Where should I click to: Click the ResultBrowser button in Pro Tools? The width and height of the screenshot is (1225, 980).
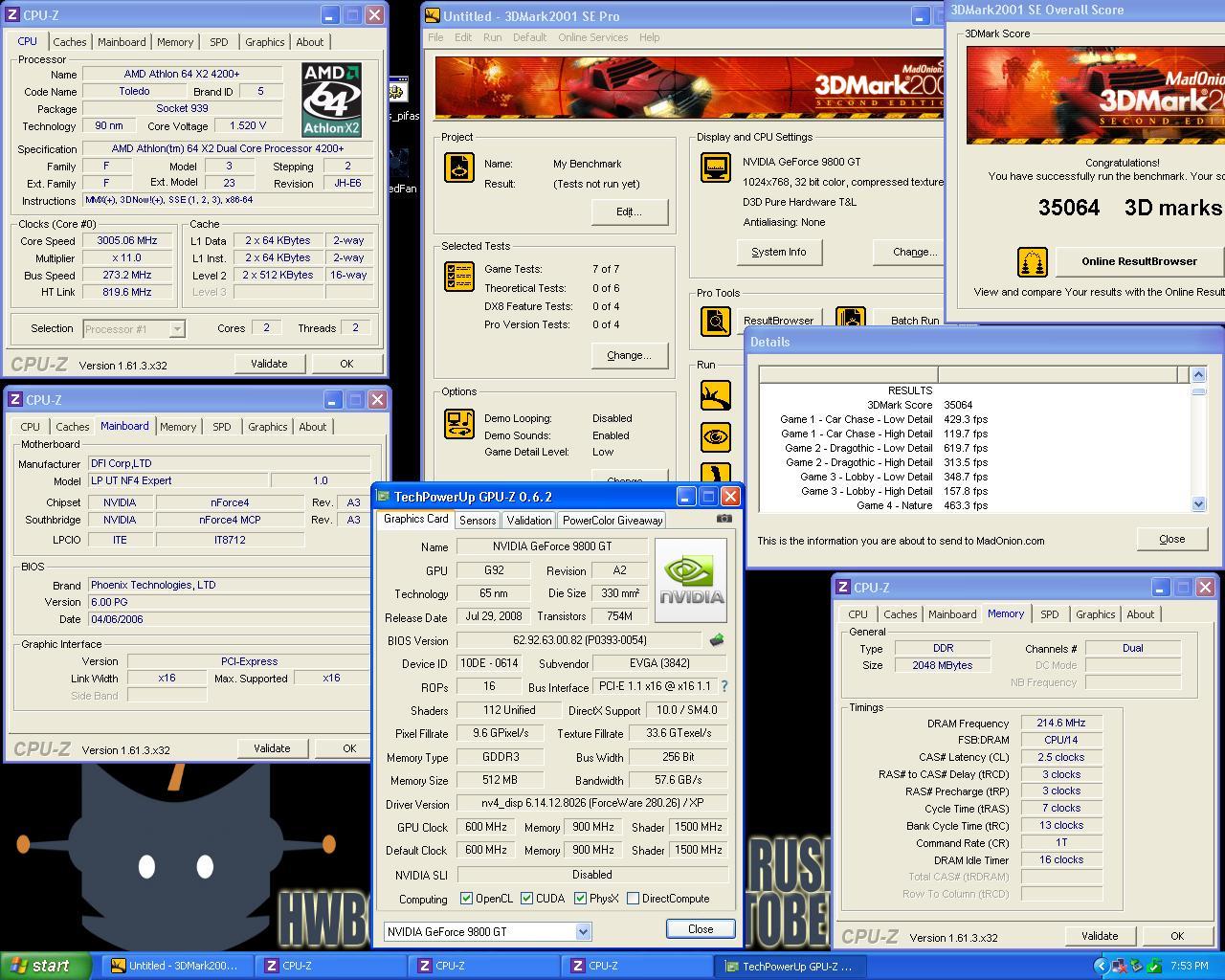pyautogui.click(x=778, y=321)
